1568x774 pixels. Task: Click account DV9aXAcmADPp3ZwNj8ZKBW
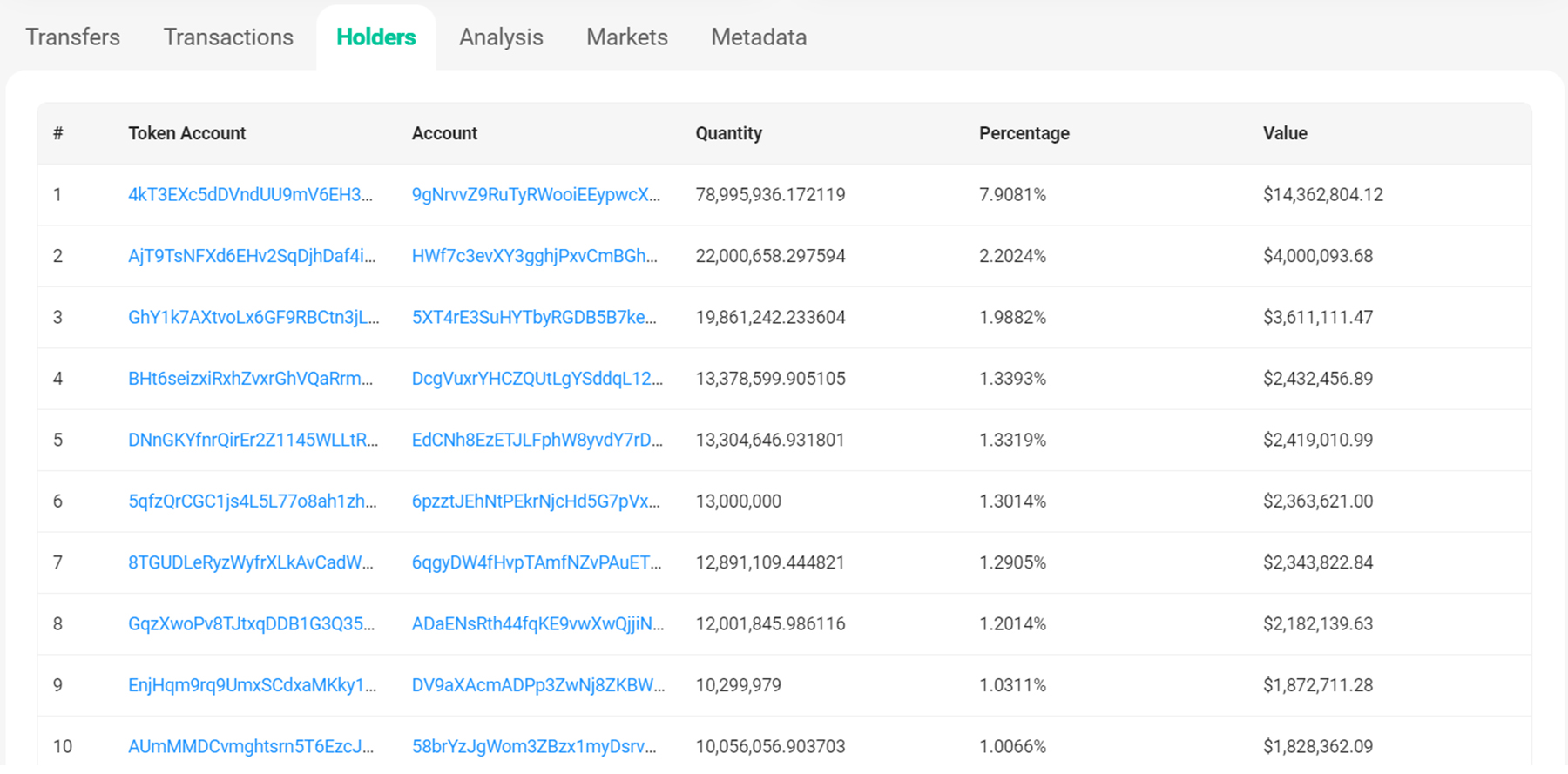click(x=537, y=686)
